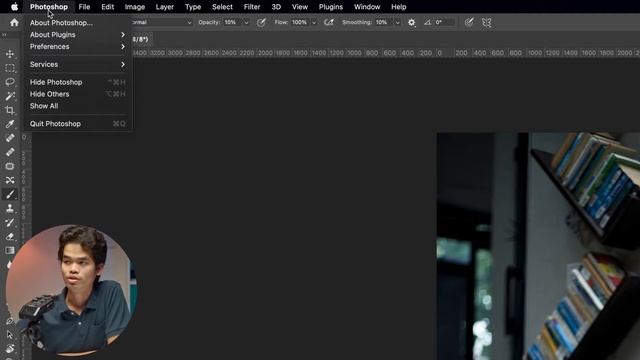Click the brush angle 0° field
Image resolution: width=640 pixels, height=360 pixels.
pyautogui.click(x=444, y=22)
